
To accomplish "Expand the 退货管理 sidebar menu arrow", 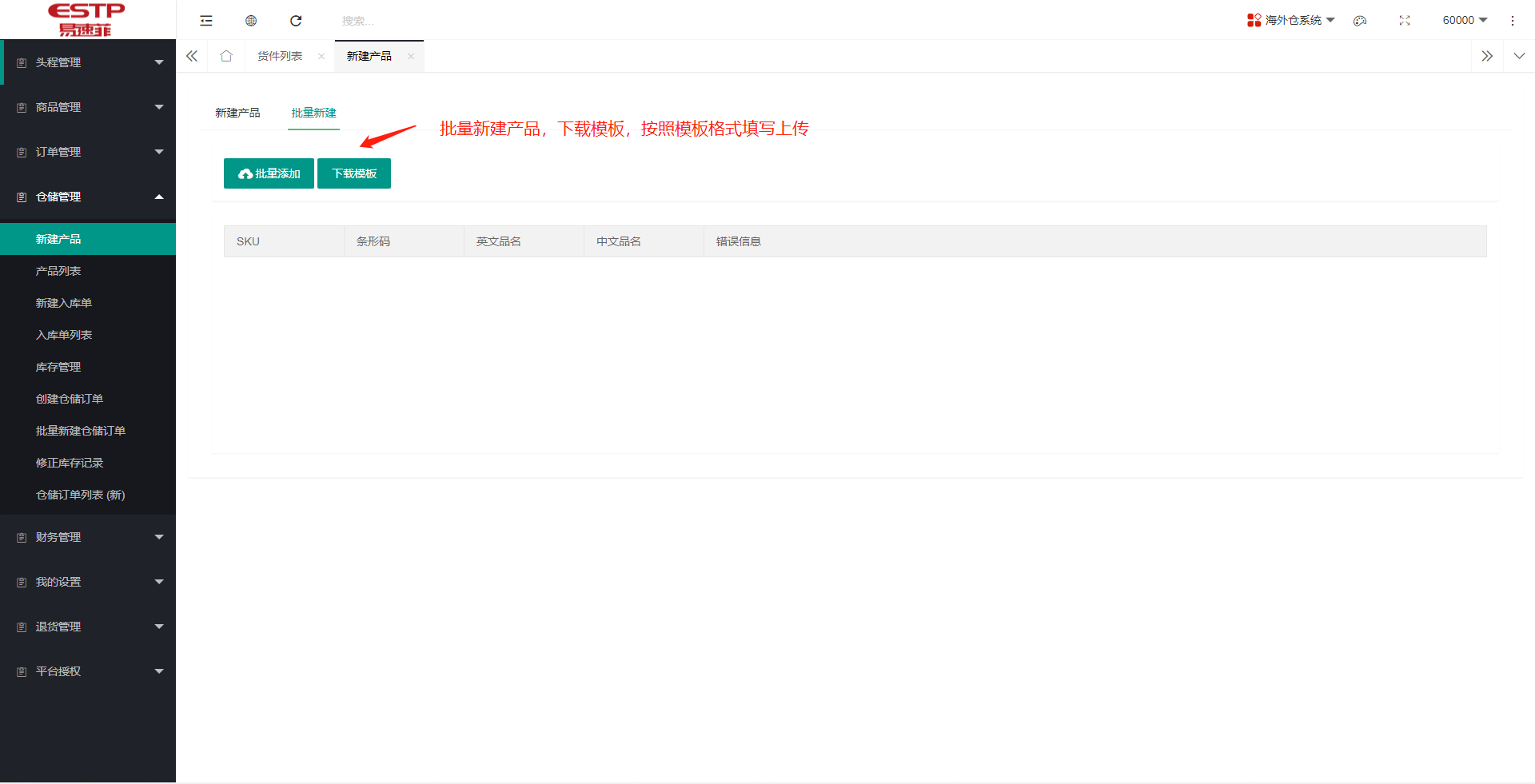I will click(159, 627).
